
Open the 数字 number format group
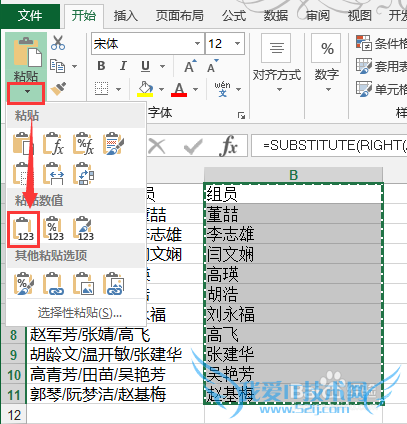pyautogui.click(x=327, y=64)
